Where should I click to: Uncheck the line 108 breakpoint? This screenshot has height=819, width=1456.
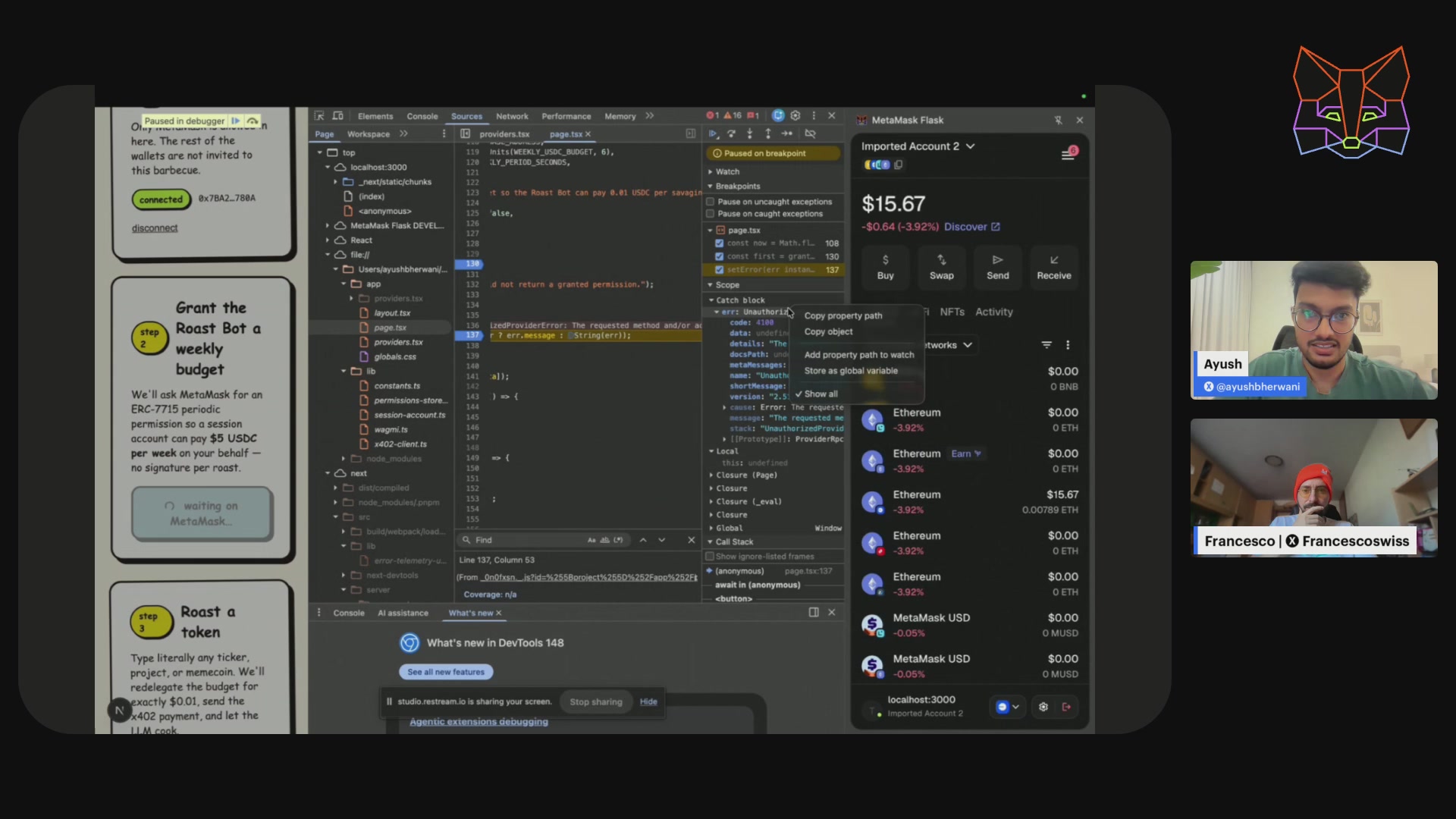point(719,243)
